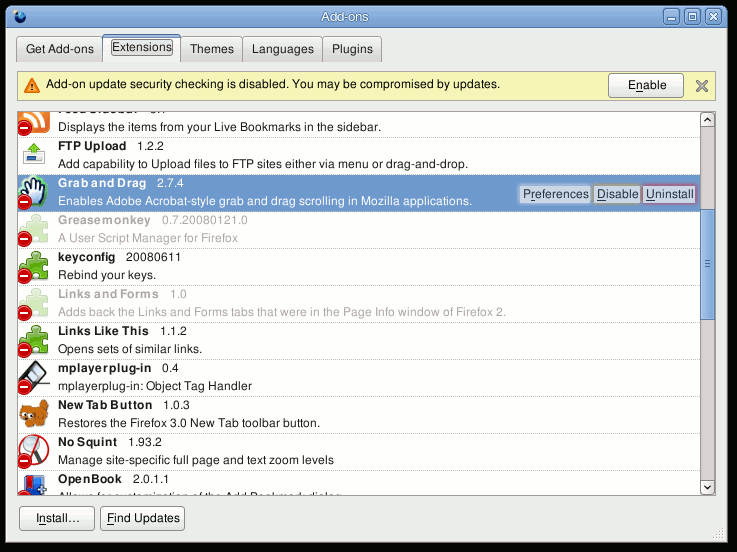Switch to the Languages tab
The width and height of the screenshot is (737, 552).
click(282, 49)
